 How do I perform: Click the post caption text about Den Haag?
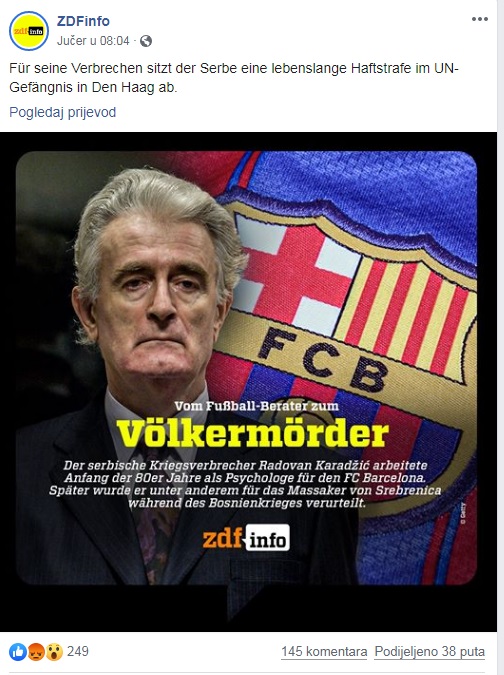[x=234, y=78]
